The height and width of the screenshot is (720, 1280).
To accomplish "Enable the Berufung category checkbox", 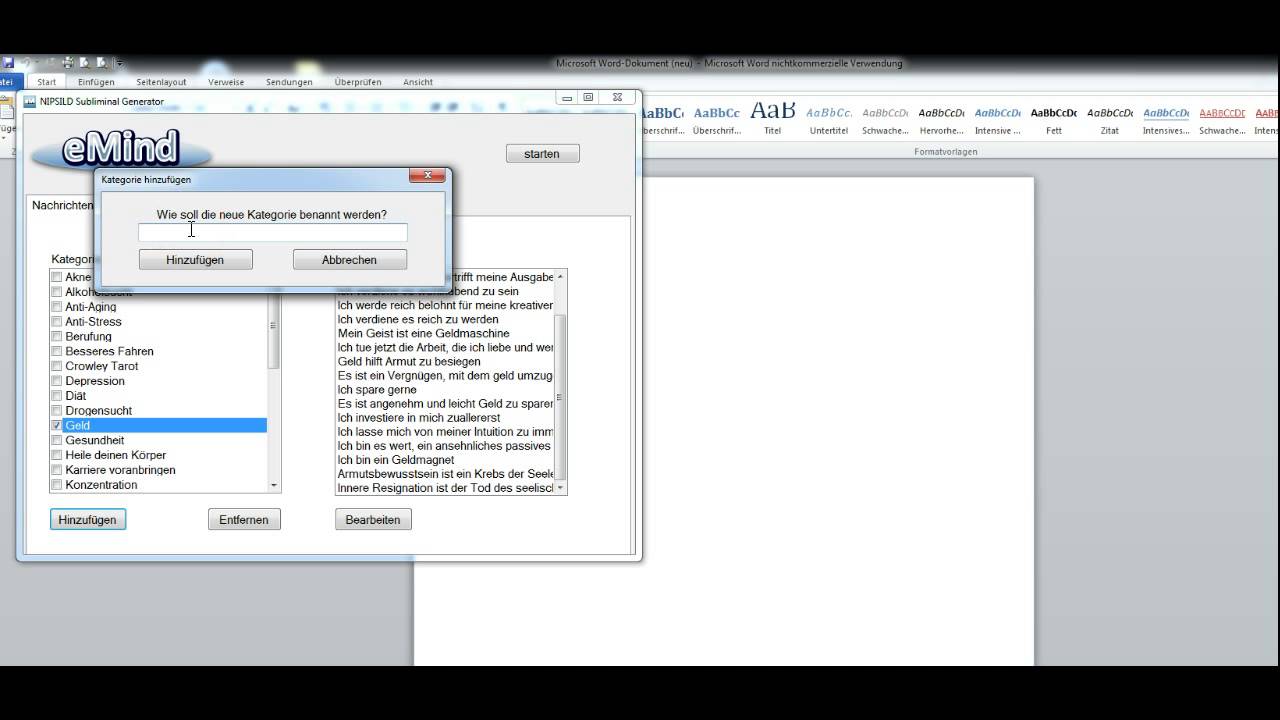I will pyautogui.click(x=57, y=337).
